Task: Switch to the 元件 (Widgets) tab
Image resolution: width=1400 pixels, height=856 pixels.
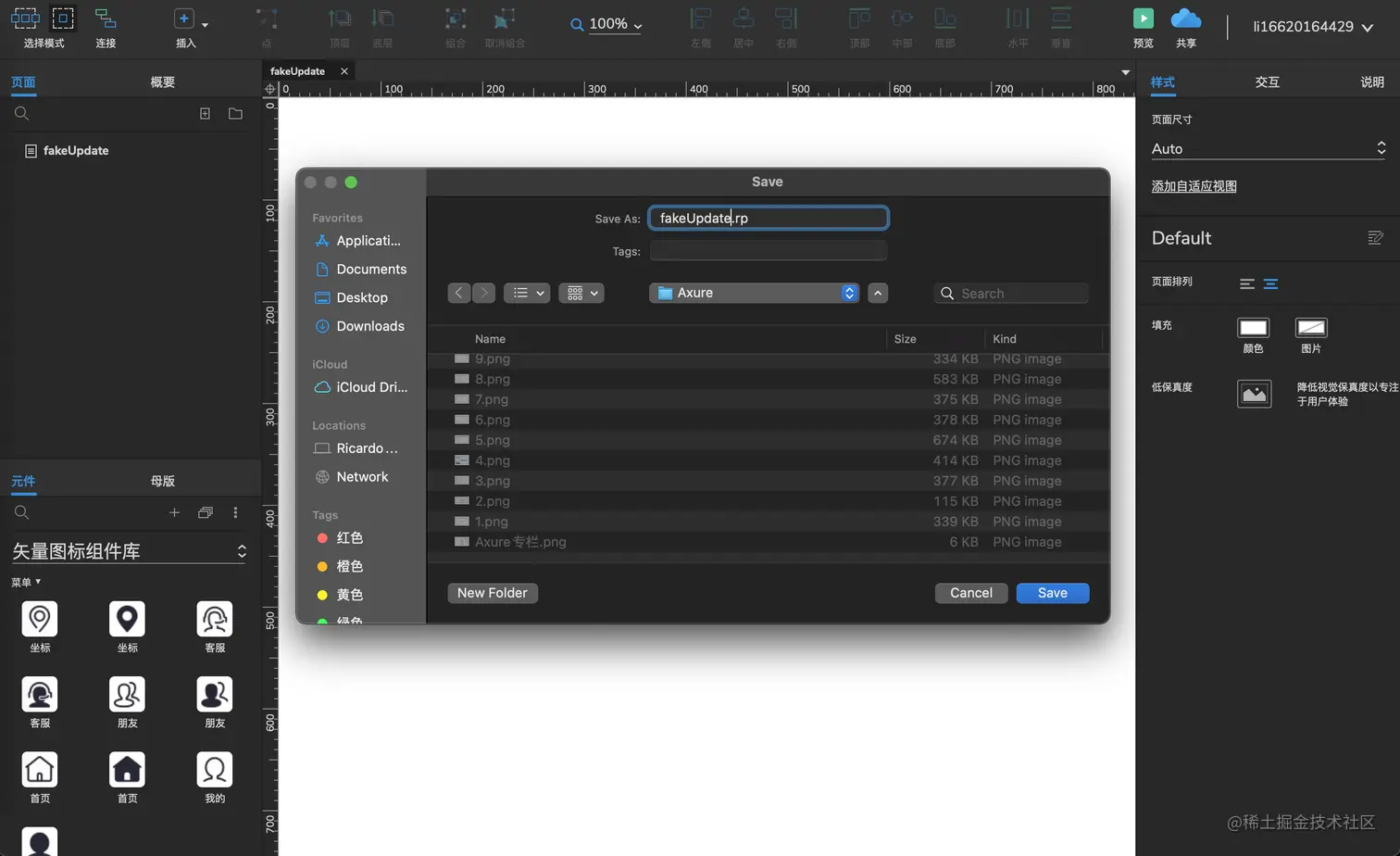Action: click(23, 481)
